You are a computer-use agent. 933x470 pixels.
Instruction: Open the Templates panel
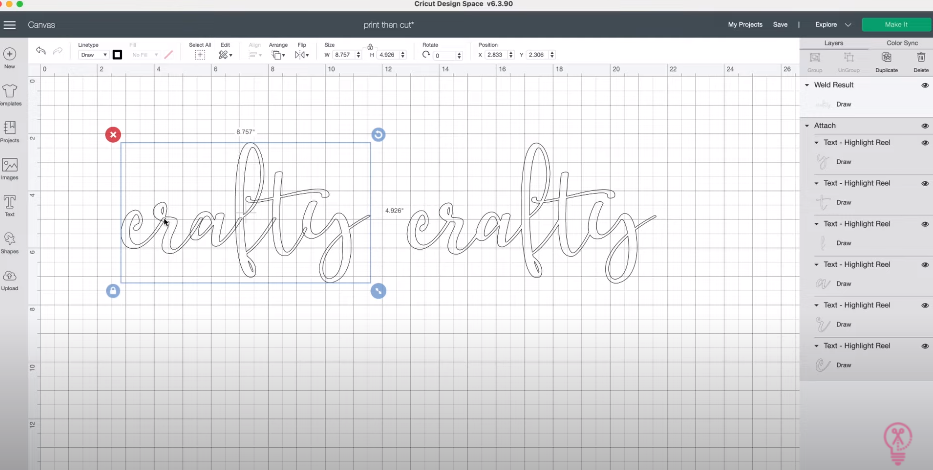(10, 95)
